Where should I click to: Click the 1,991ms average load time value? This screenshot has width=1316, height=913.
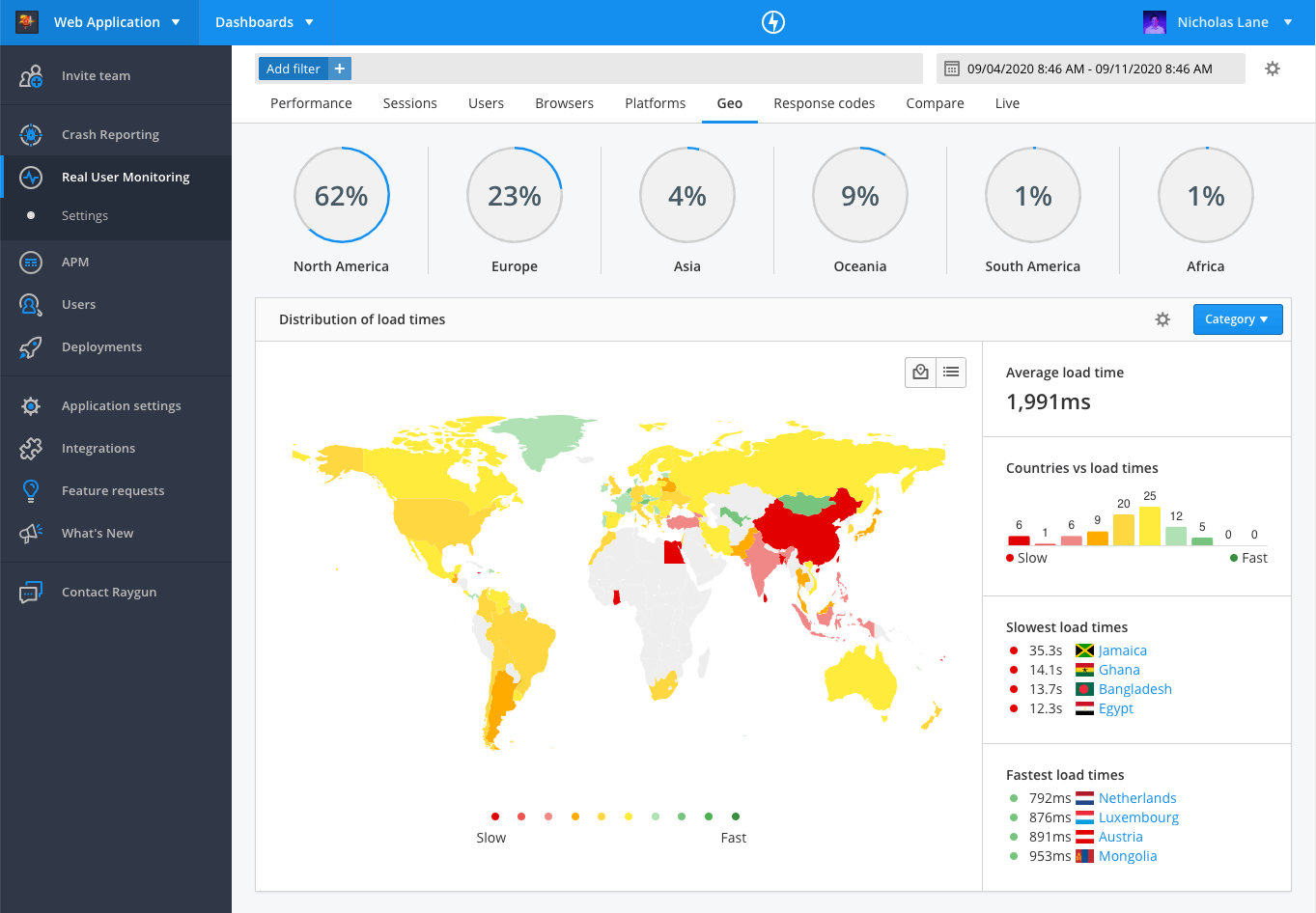[x=1049, y=401]
